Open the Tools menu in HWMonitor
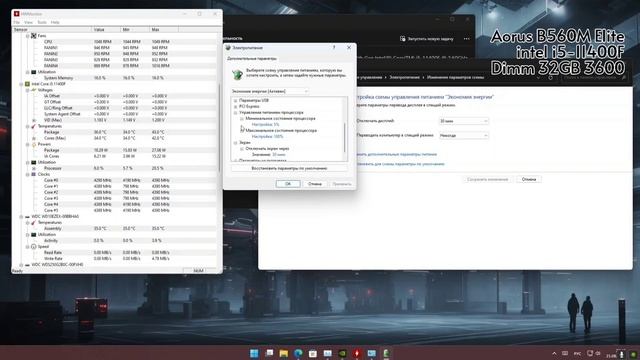This screenshot has width=640, height=360. coord(42,22)
